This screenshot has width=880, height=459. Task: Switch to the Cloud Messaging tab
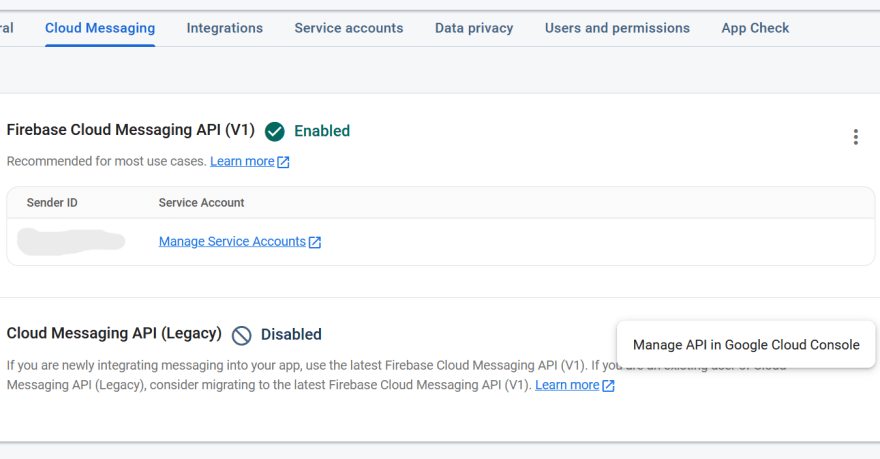100,28
